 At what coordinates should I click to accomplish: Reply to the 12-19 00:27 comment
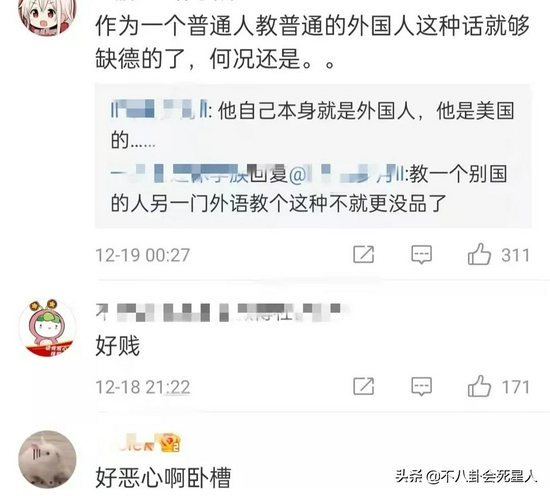coord(421,254)
